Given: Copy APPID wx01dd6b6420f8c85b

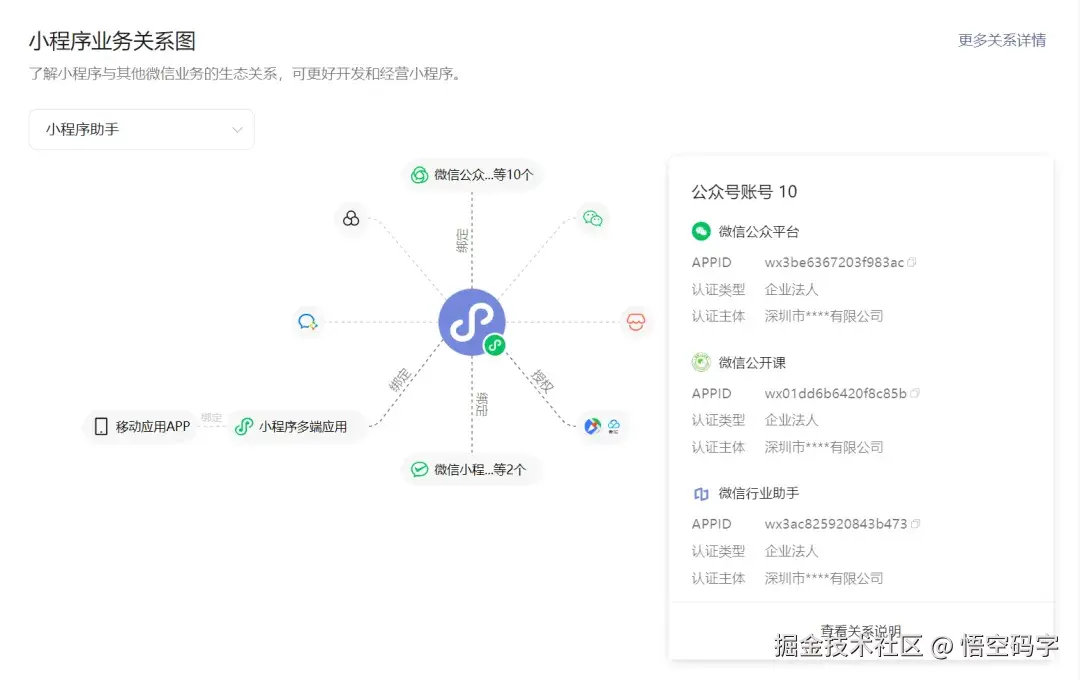Looking at the screenshot, I should pyautogui.click(x=915, y=393).
